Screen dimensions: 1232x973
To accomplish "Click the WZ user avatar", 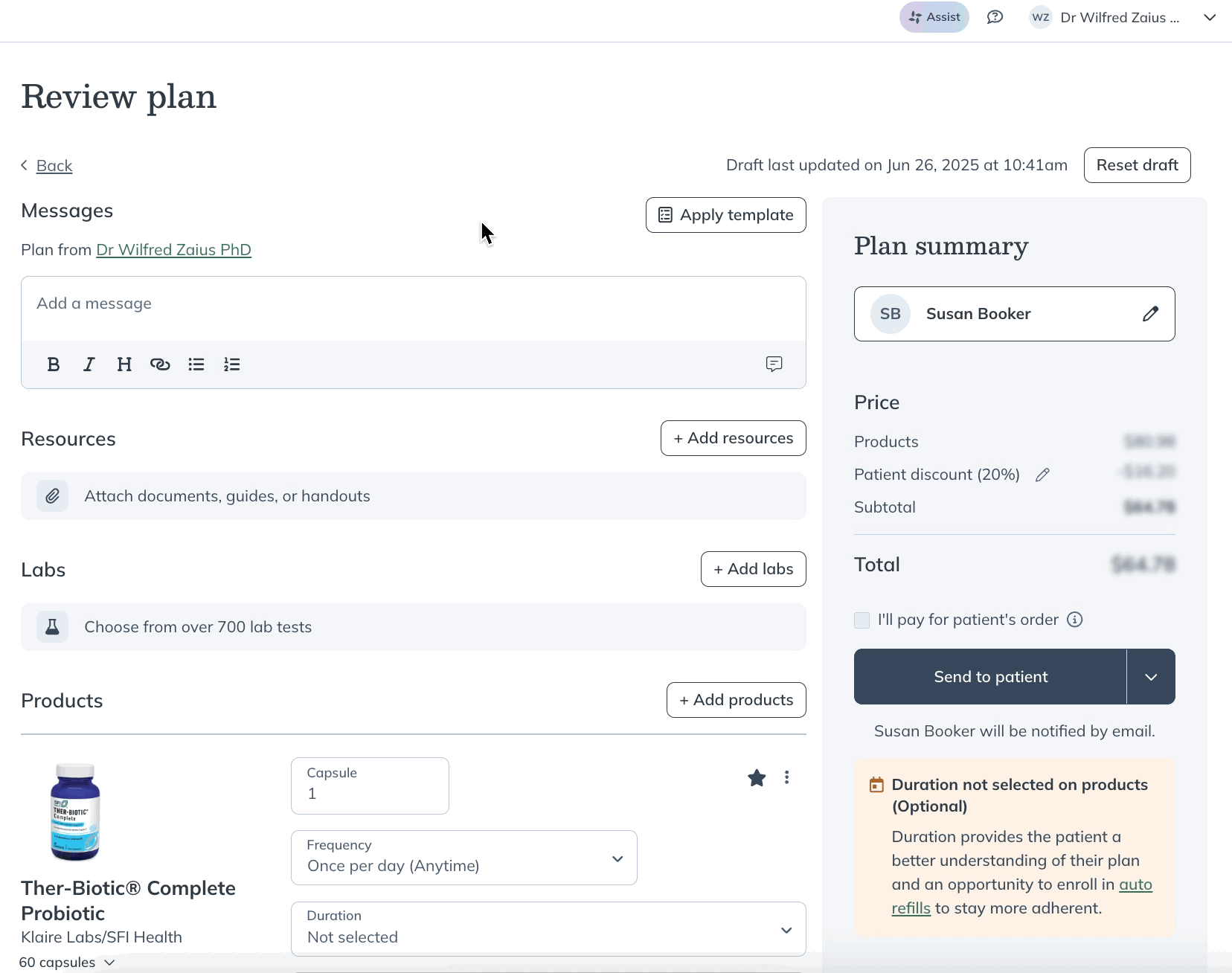I will (x=1040, y=17).
